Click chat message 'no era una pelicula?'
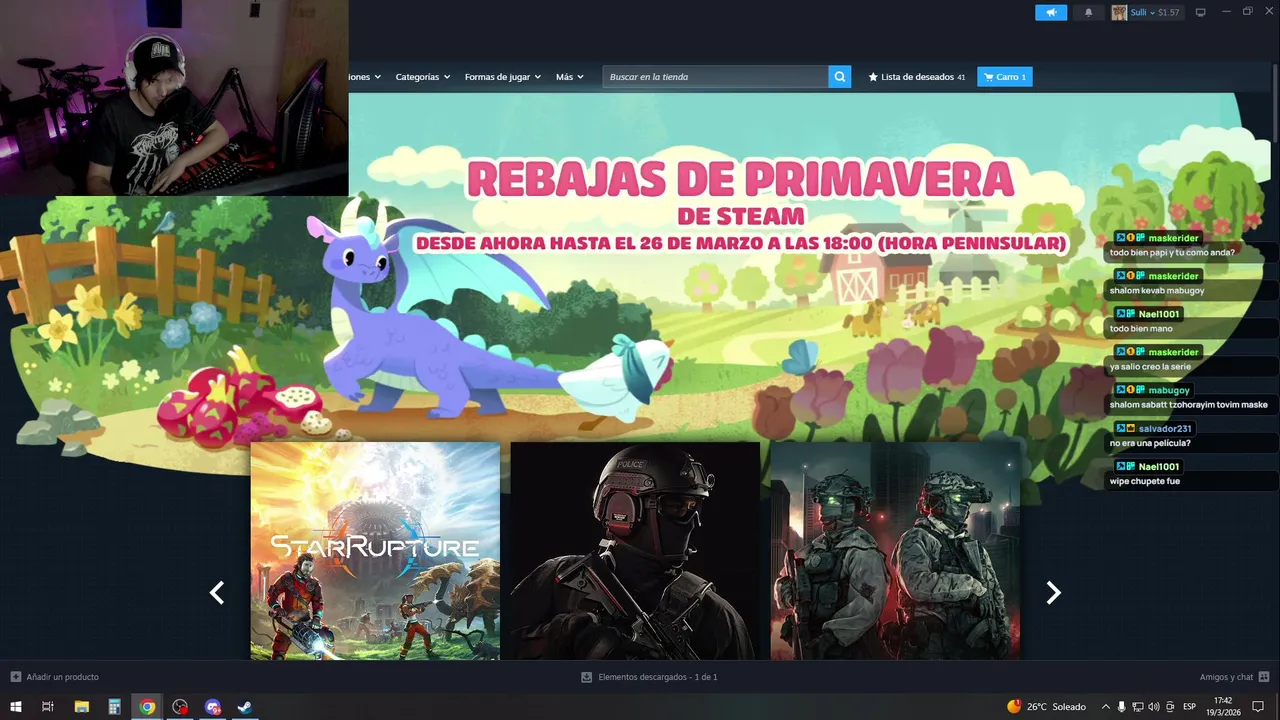The width and height of the screenshot is (1280, 720). pyautogui.click(x=1150, y=443)
